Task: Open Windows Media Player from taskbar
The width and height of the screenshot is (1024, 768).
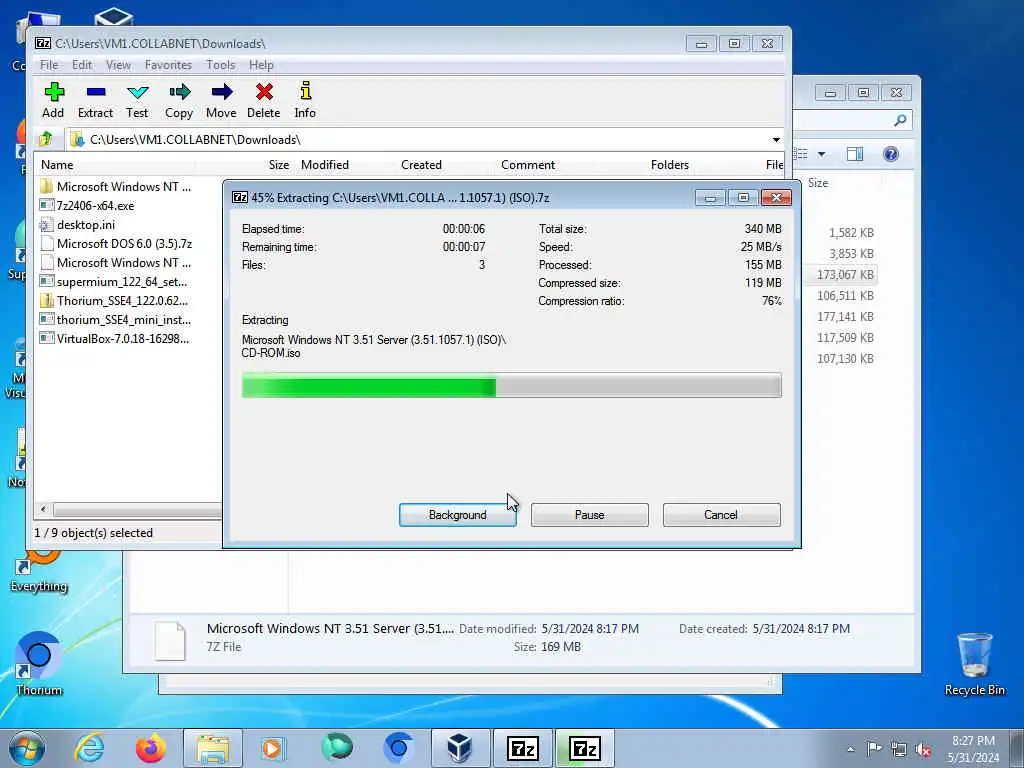Action: (272, 748)
